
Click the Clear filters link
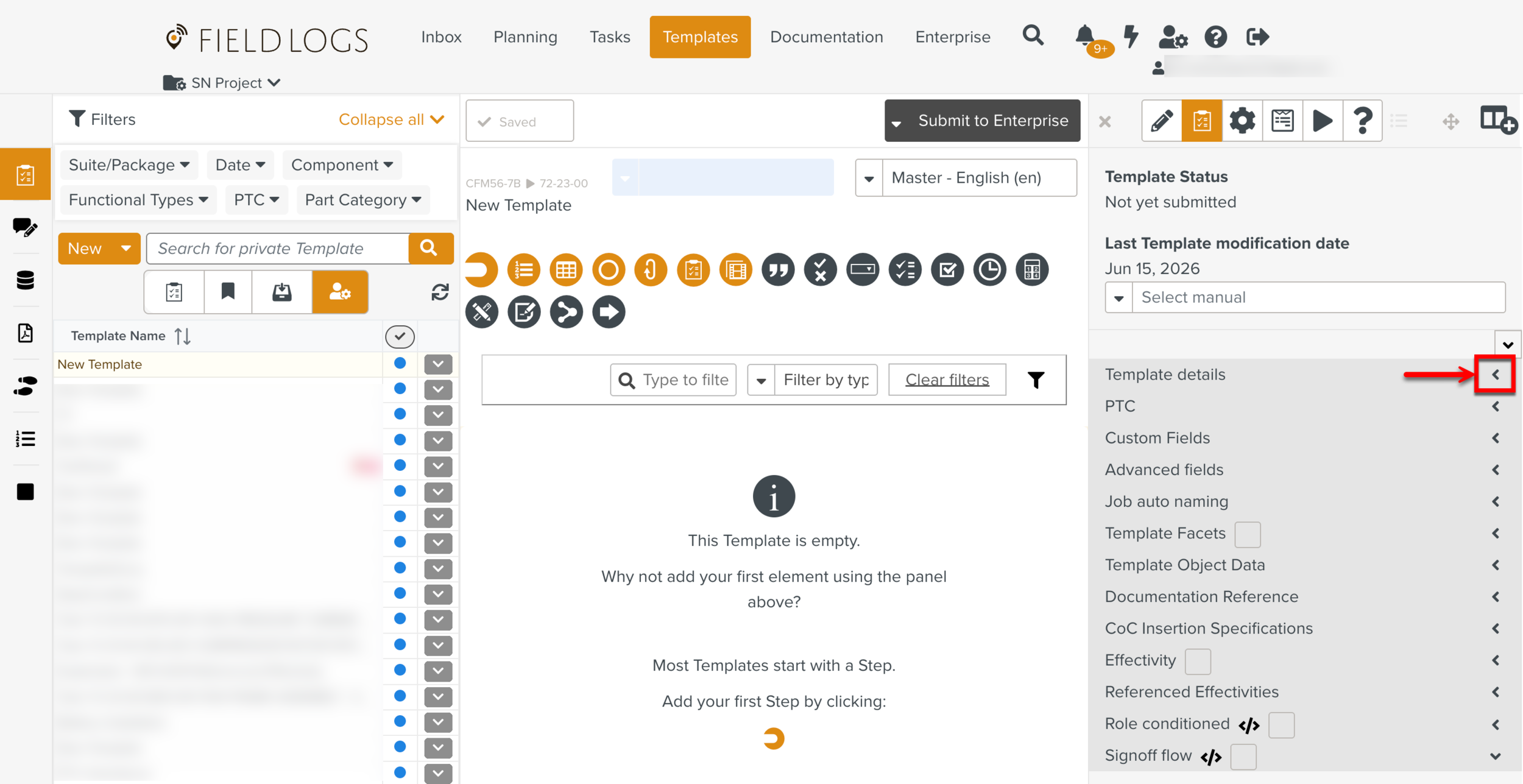coord(947,380)
